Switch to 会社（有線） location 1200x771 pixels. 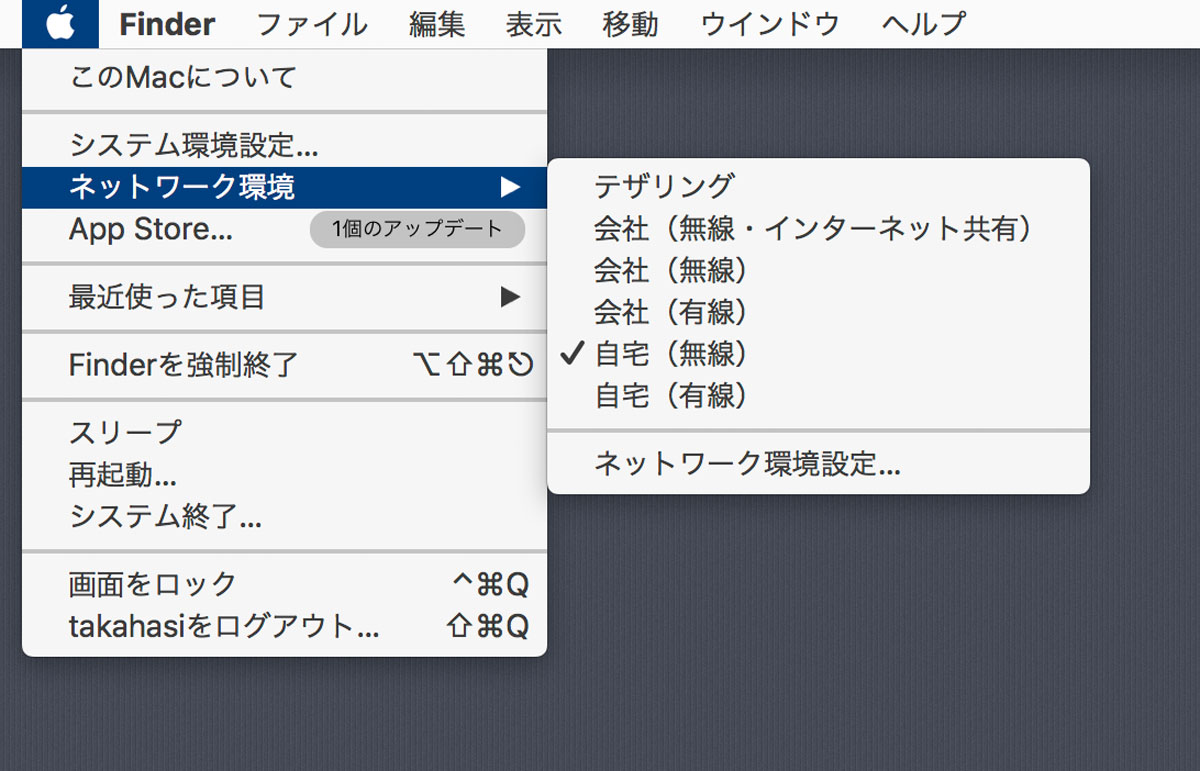click(x=818, y=313)
